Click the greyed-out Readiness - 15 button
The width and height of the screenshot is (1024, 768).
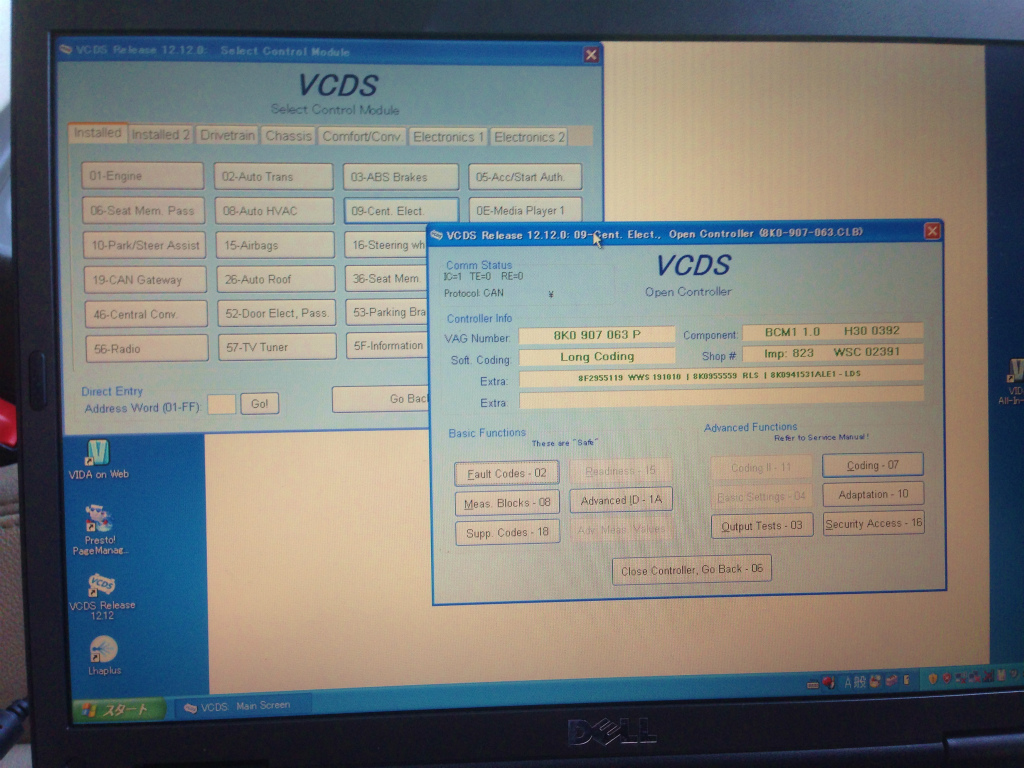point(620,471)
